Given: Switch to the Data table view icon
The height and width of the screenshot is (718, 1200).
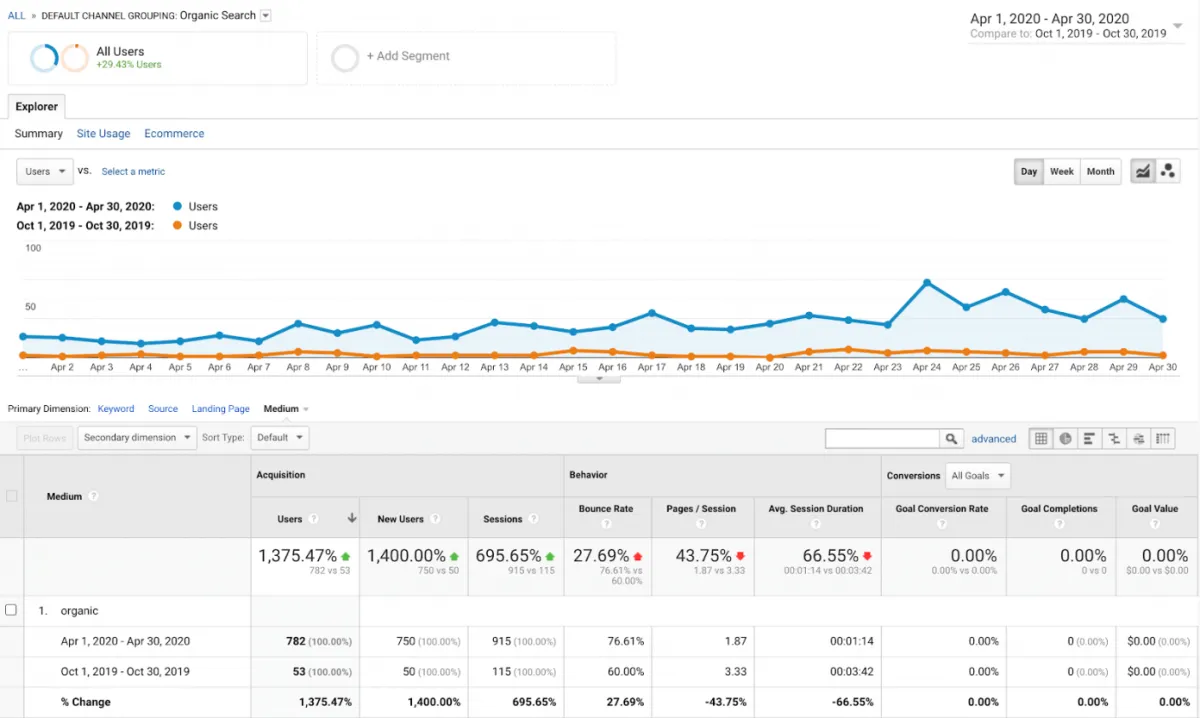Looking at the screenshot, I should click(1041, 438).
